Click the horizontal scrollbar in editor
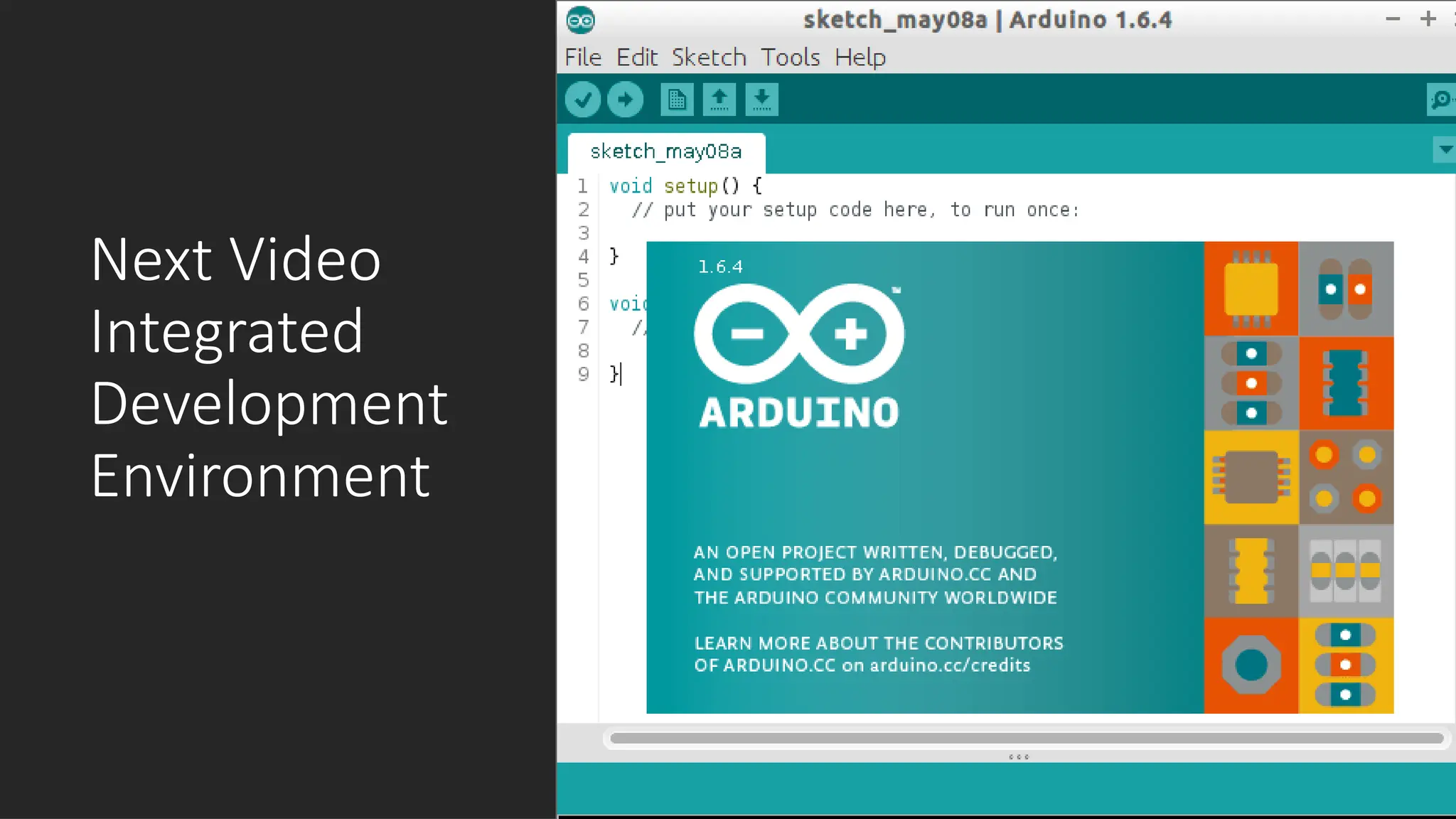The height and width of the screenshot is (819, 1456). coord(1027,738)
